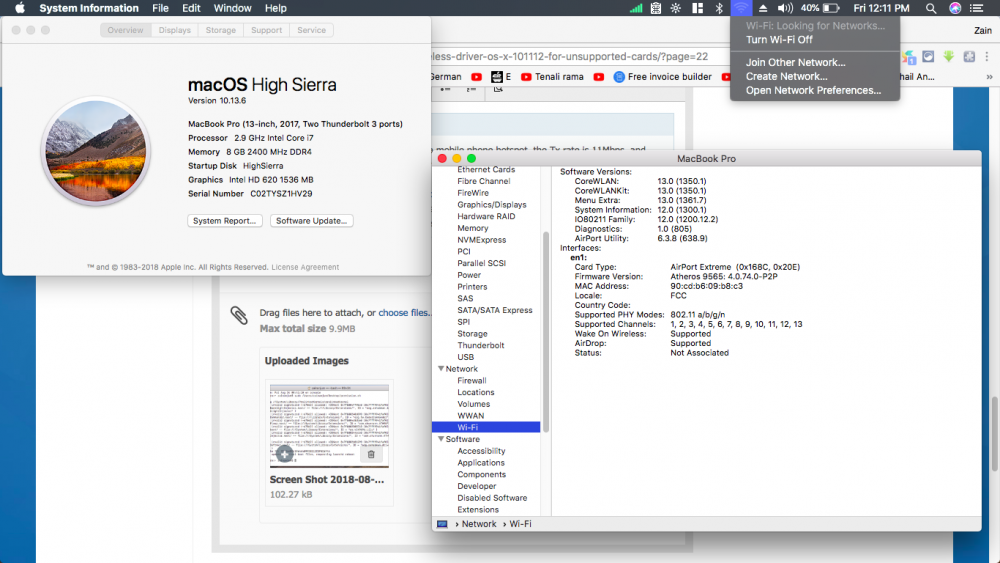
Task: Open the License Agreement link
Action: 305,267
